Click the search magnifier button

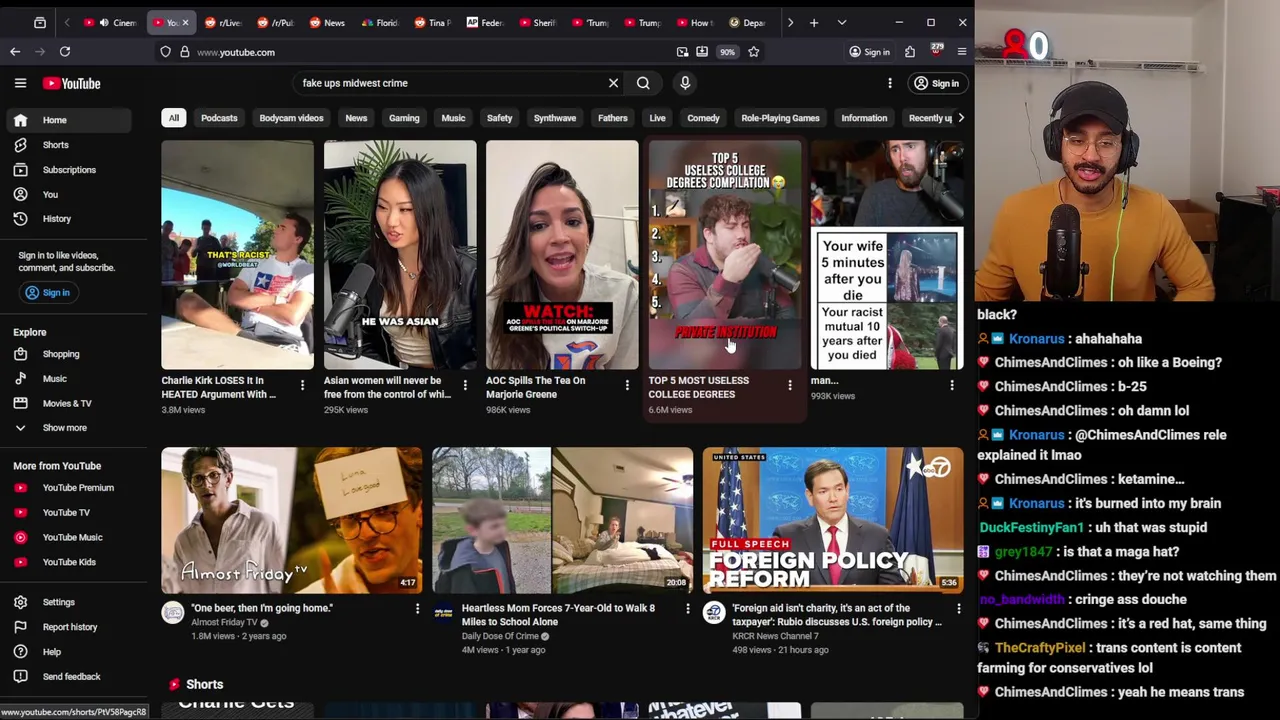[643, 83]
